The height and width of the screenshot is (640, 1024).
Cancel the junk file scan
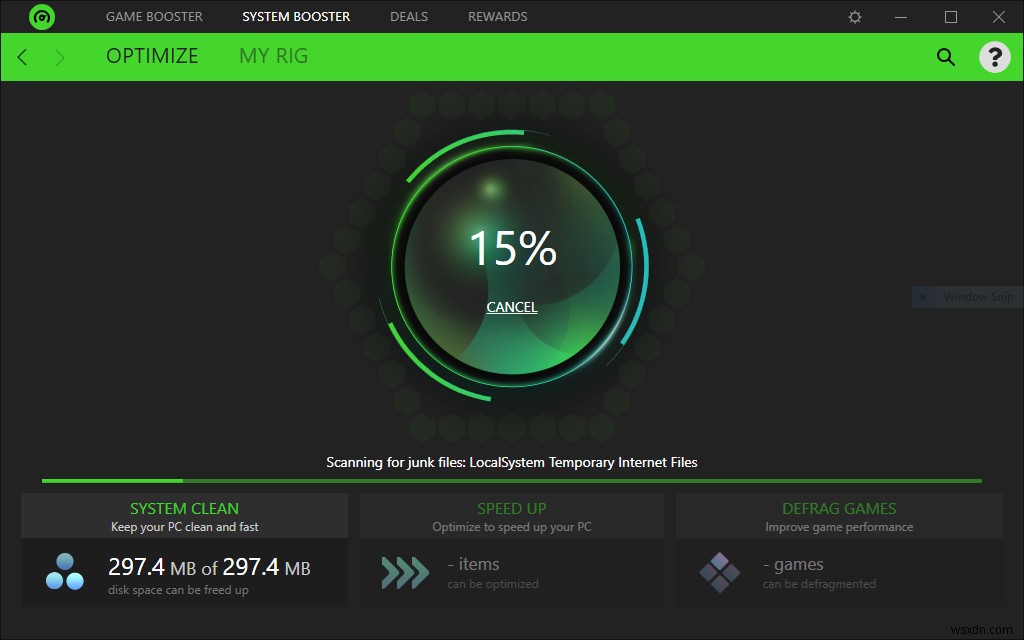[x=511, y=307]
